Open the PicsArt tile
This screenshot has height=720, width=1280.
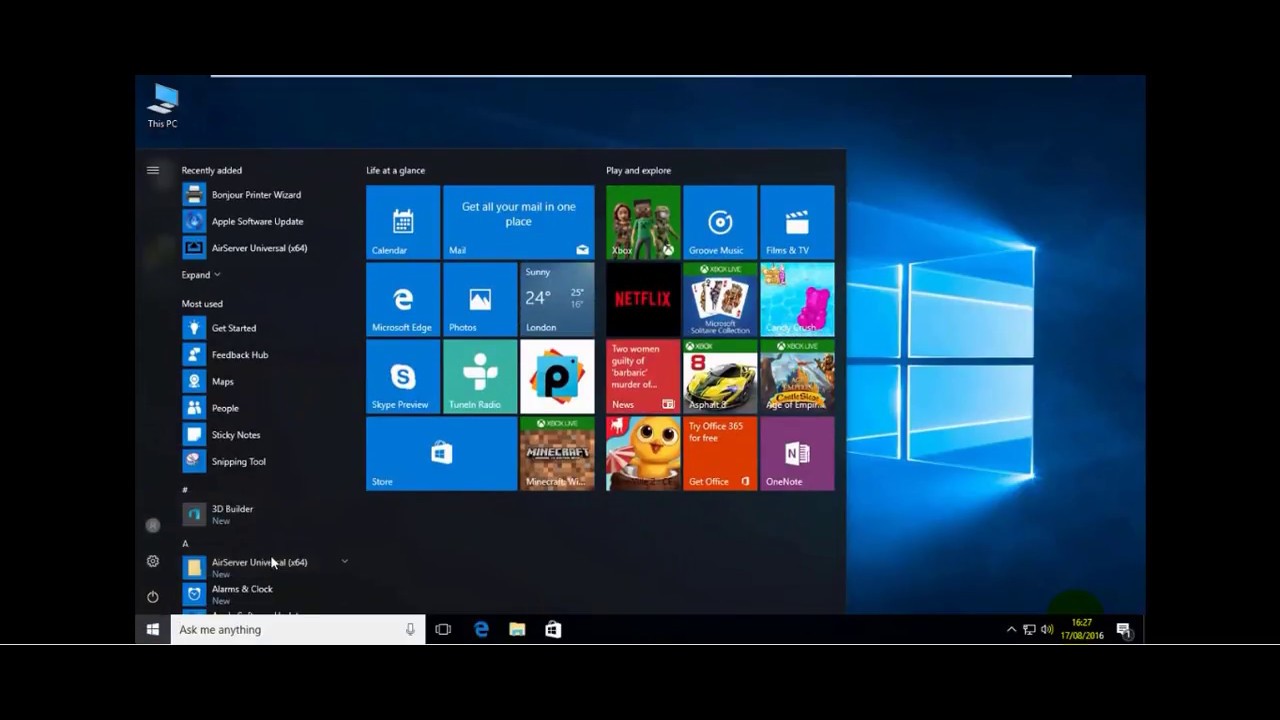coord(557,376)
